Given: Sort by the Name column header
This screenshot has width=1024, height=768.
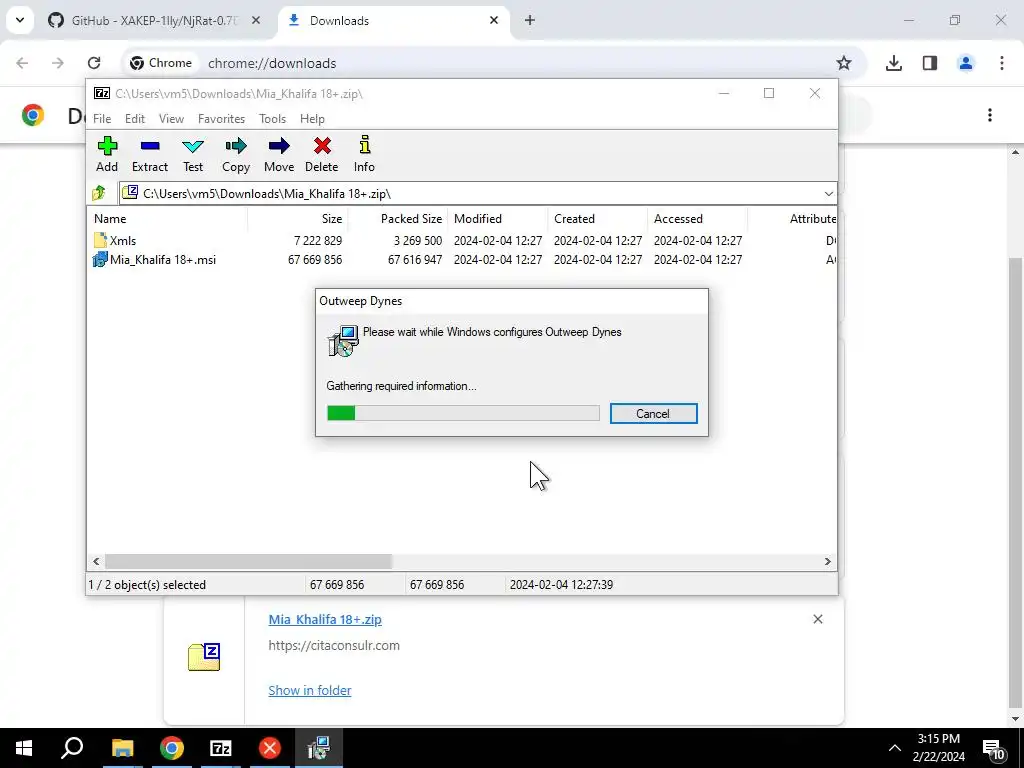Looking at the screenshot, I should pyautogui.click(x=167, y=219).
